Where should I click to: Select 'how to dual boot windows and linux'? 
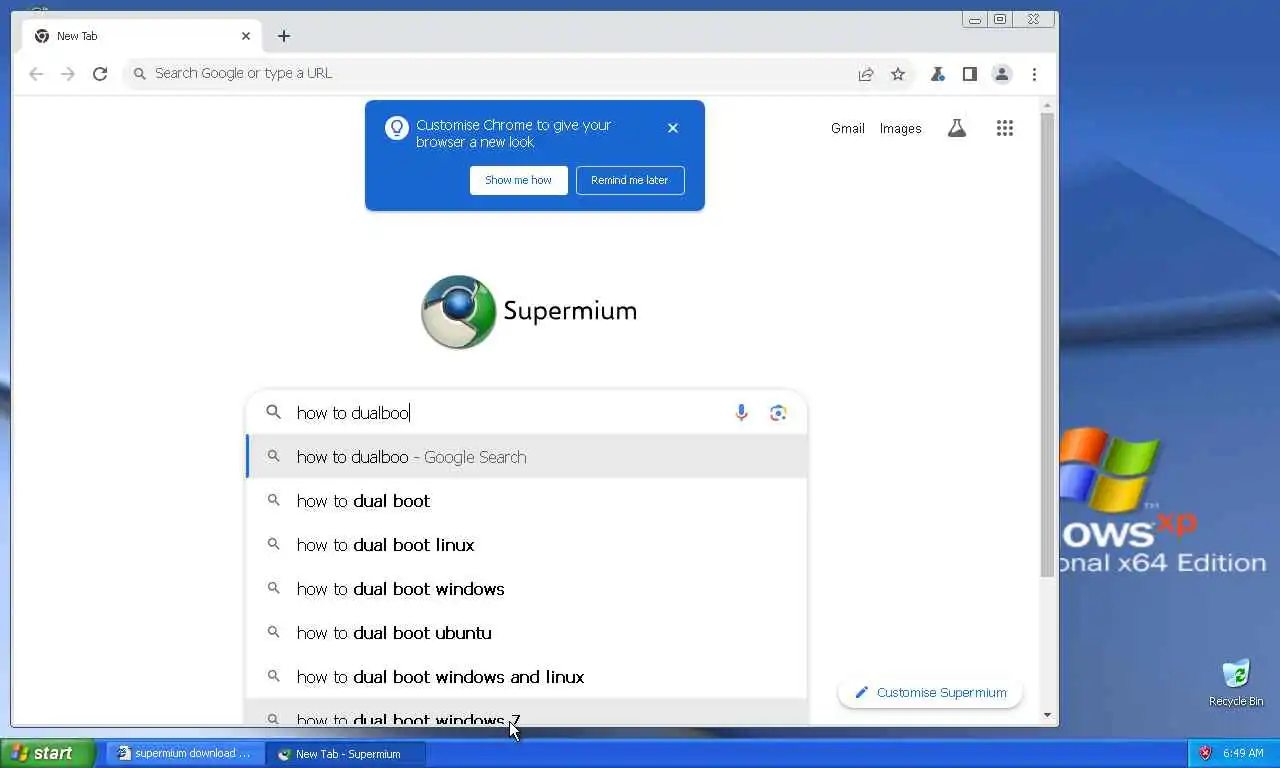point(527,677)
